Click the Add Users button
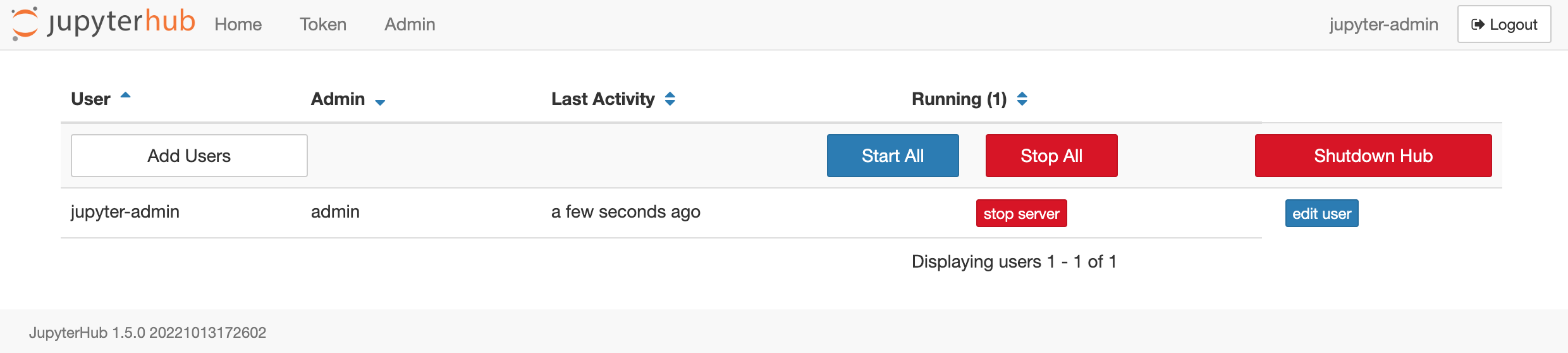The height and width of the screenshot is (353, 1568). (x=189, y=156)
